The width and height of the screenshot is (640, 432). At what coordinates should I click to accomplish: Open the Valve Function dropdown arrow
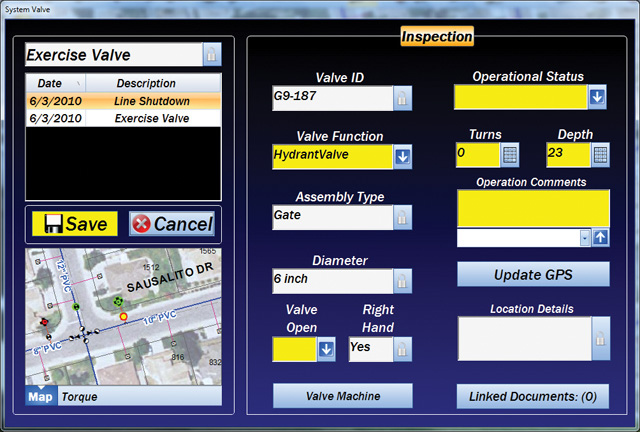pos(402,156)
